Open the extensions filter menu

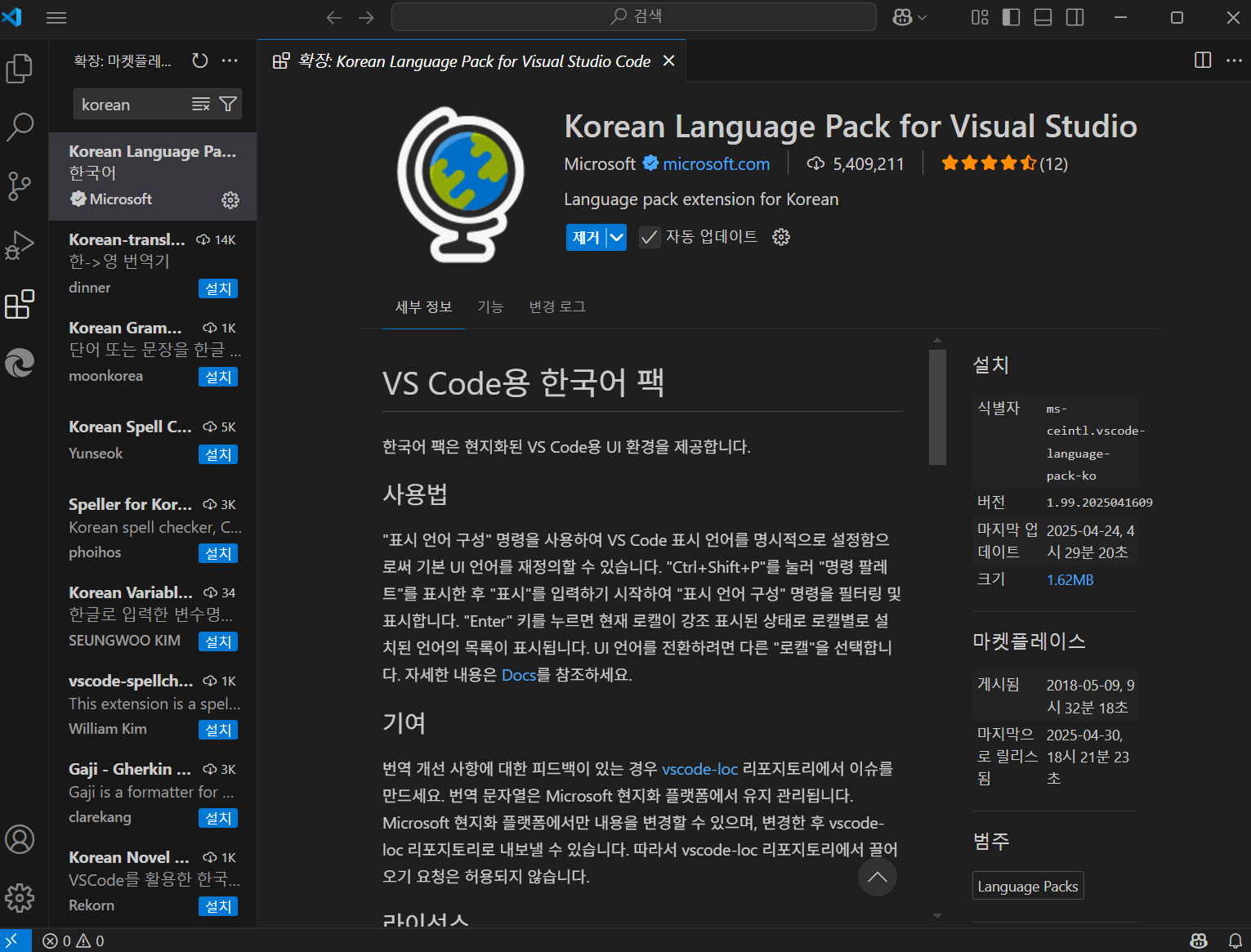[228, 104]
